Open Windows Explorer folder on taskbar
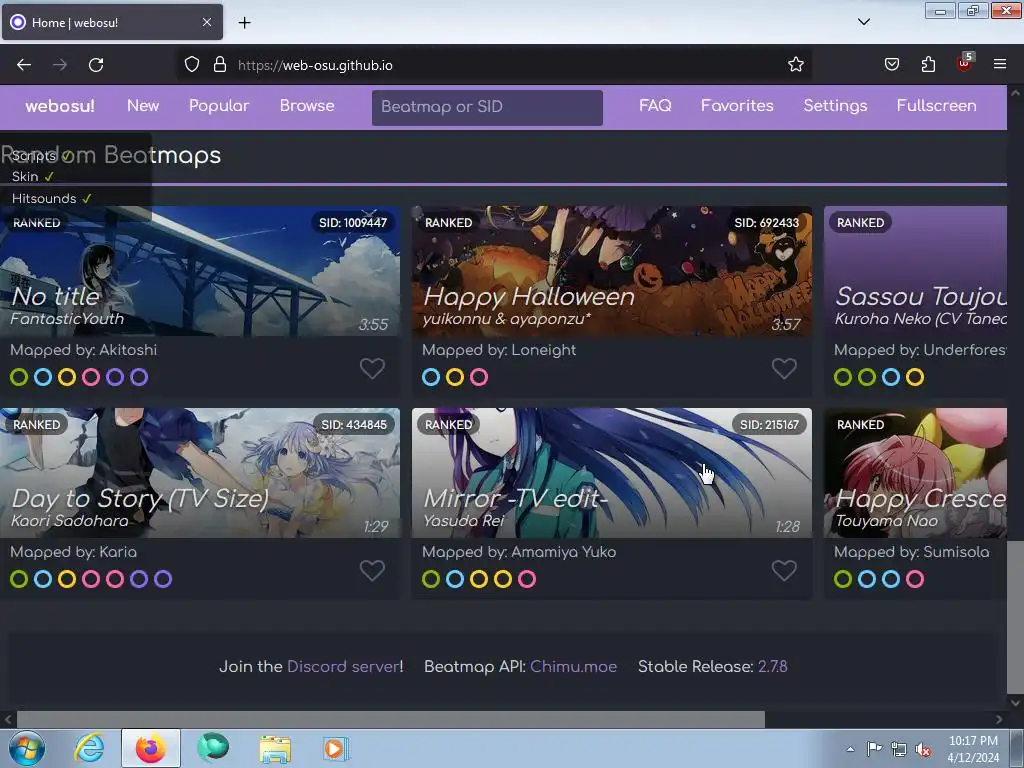This screenshot has height=768, width=1024. point(275,749)
